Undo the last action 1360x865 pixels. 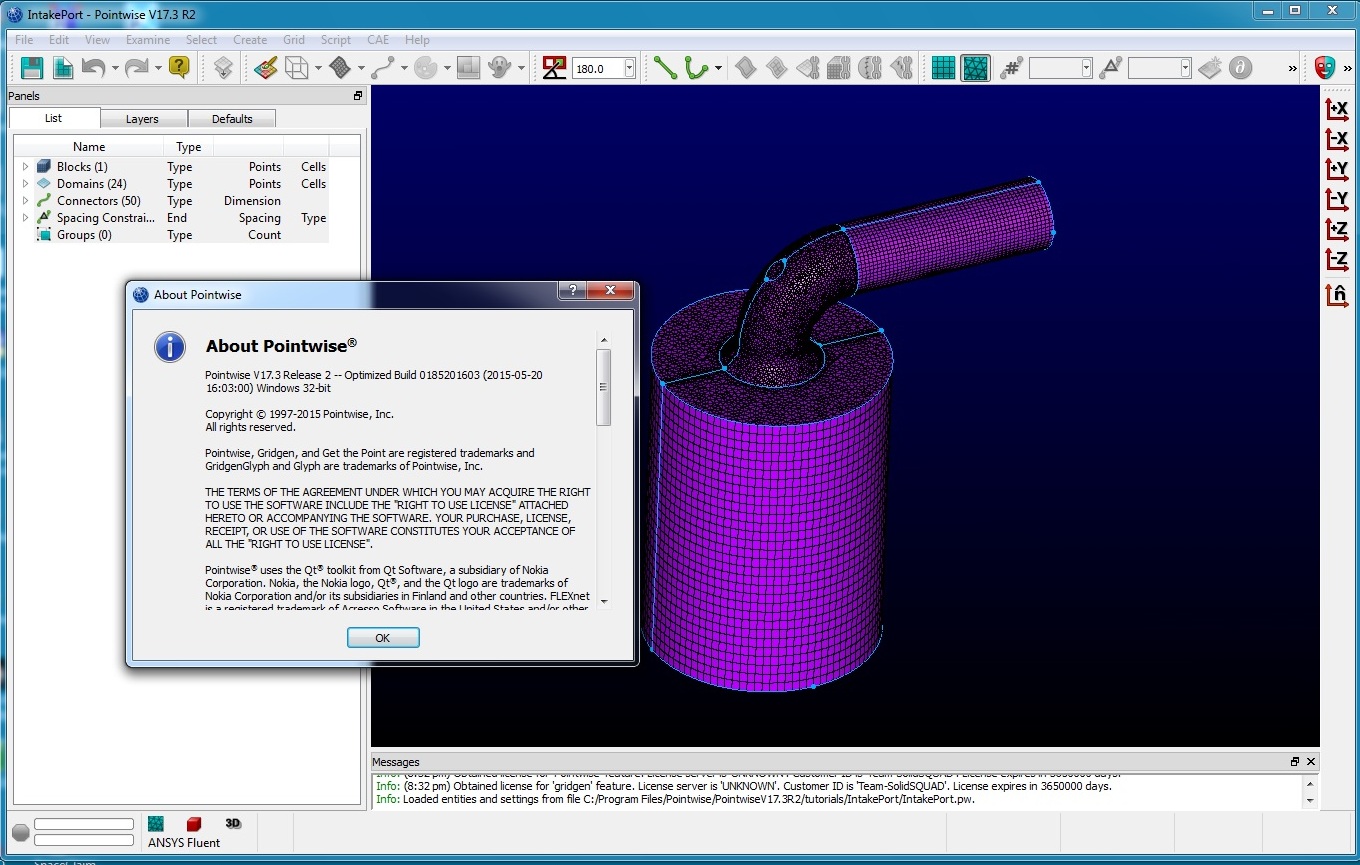93,68
